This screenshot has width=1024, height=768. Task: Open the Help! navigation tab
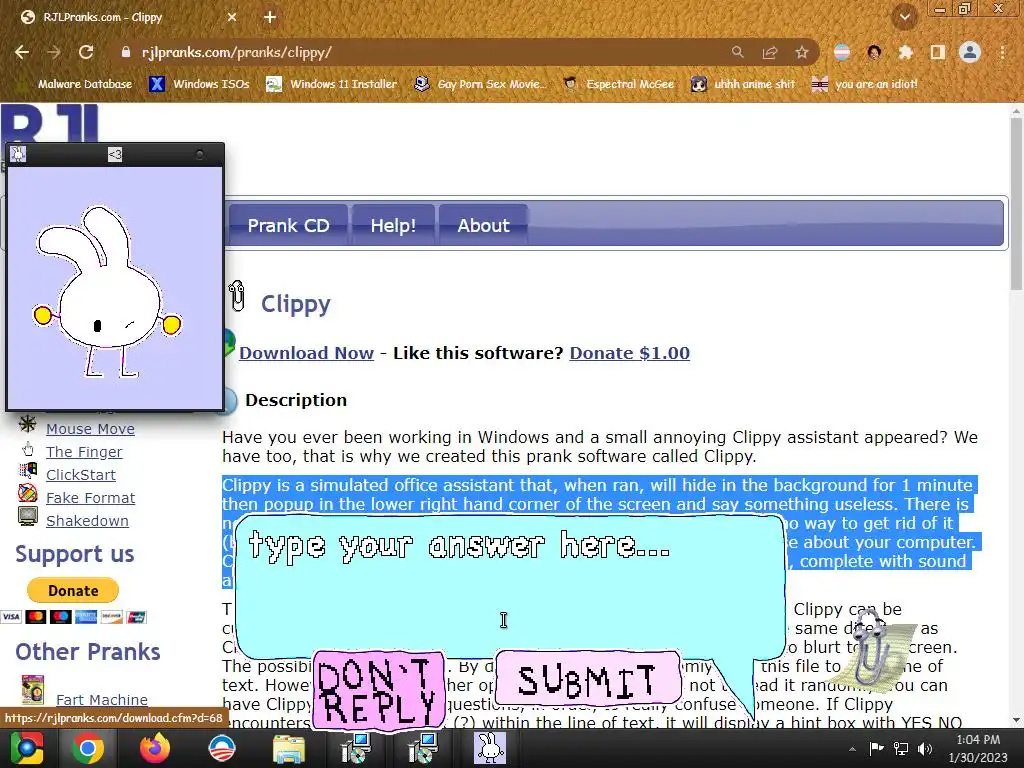click(x=393, y=225)
